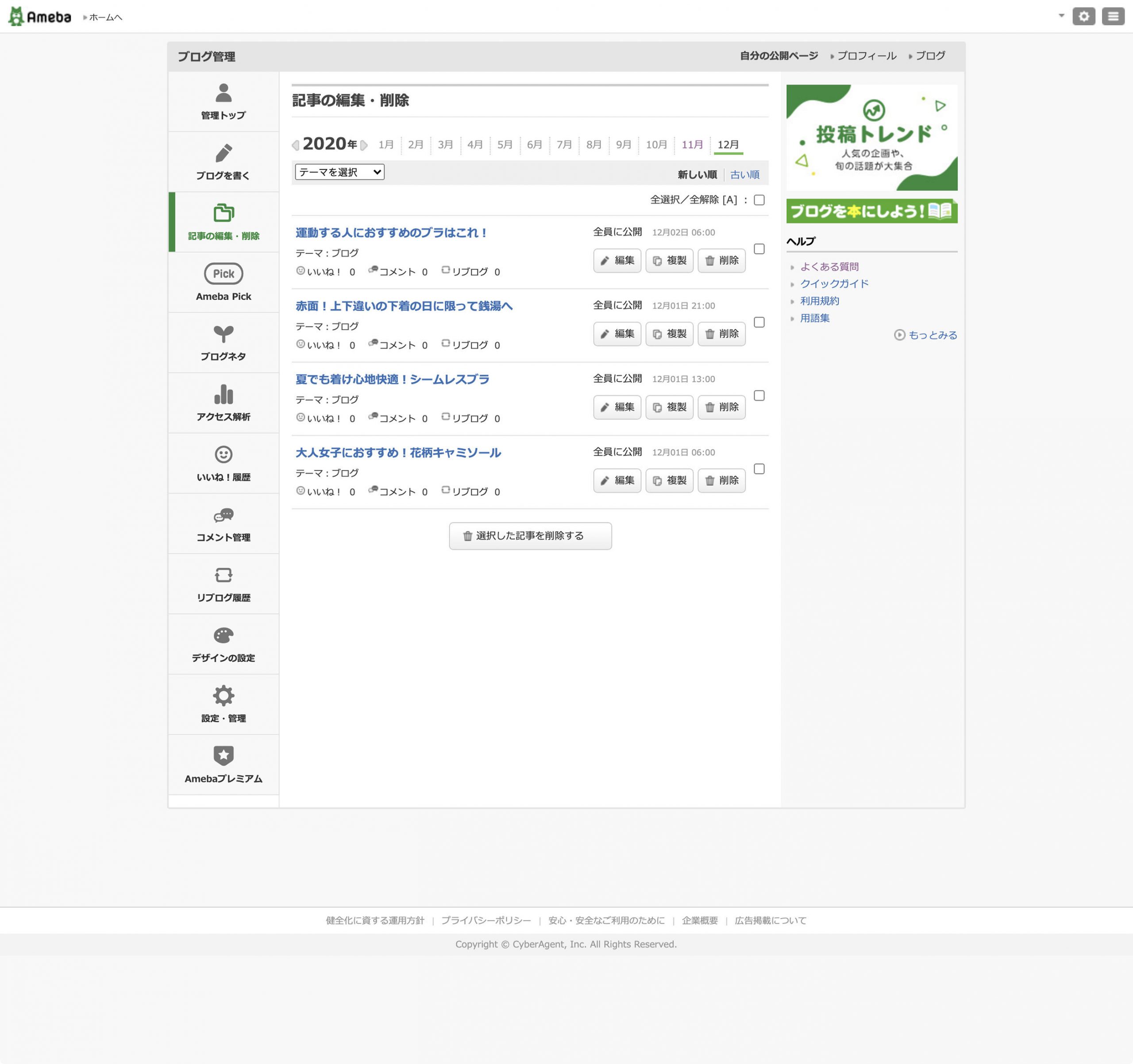Open the いいね！履歴 smiley icon

point(224,454)
